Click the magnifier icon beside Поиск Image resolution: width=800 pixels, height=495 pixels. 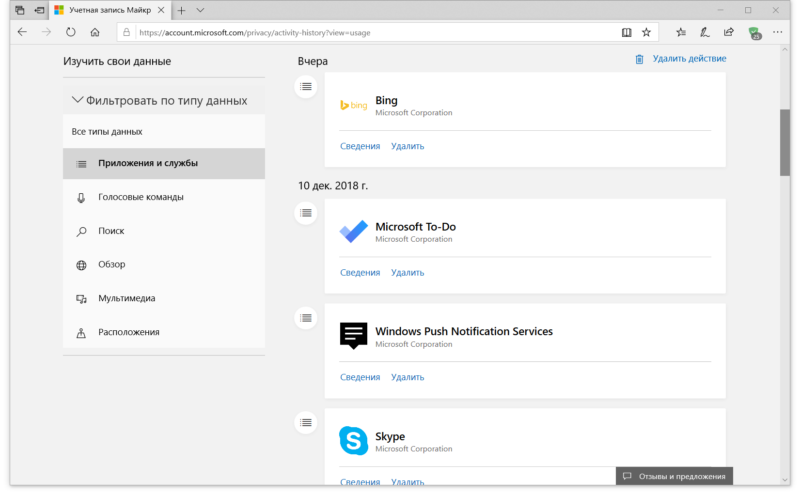coord(81,231)
